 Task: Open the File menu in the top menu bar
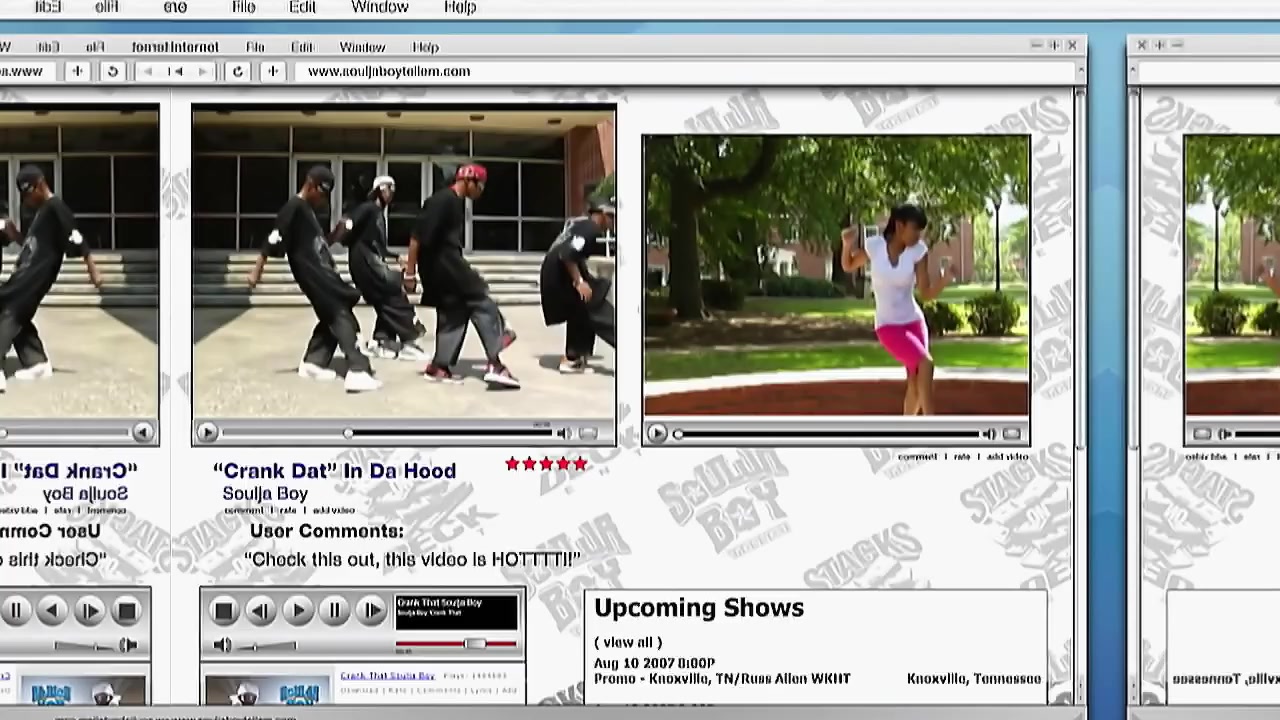point(243,7)
